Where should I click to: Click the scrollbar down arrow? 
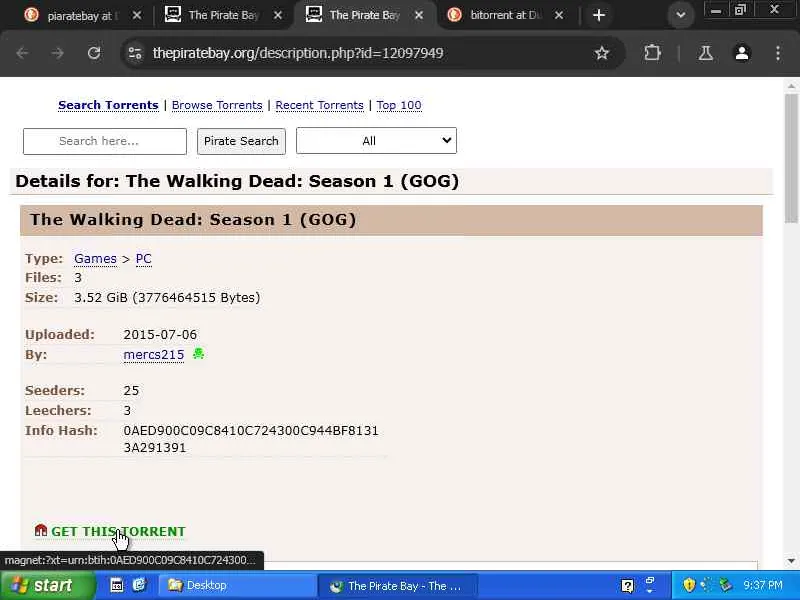tap(791, 561)
